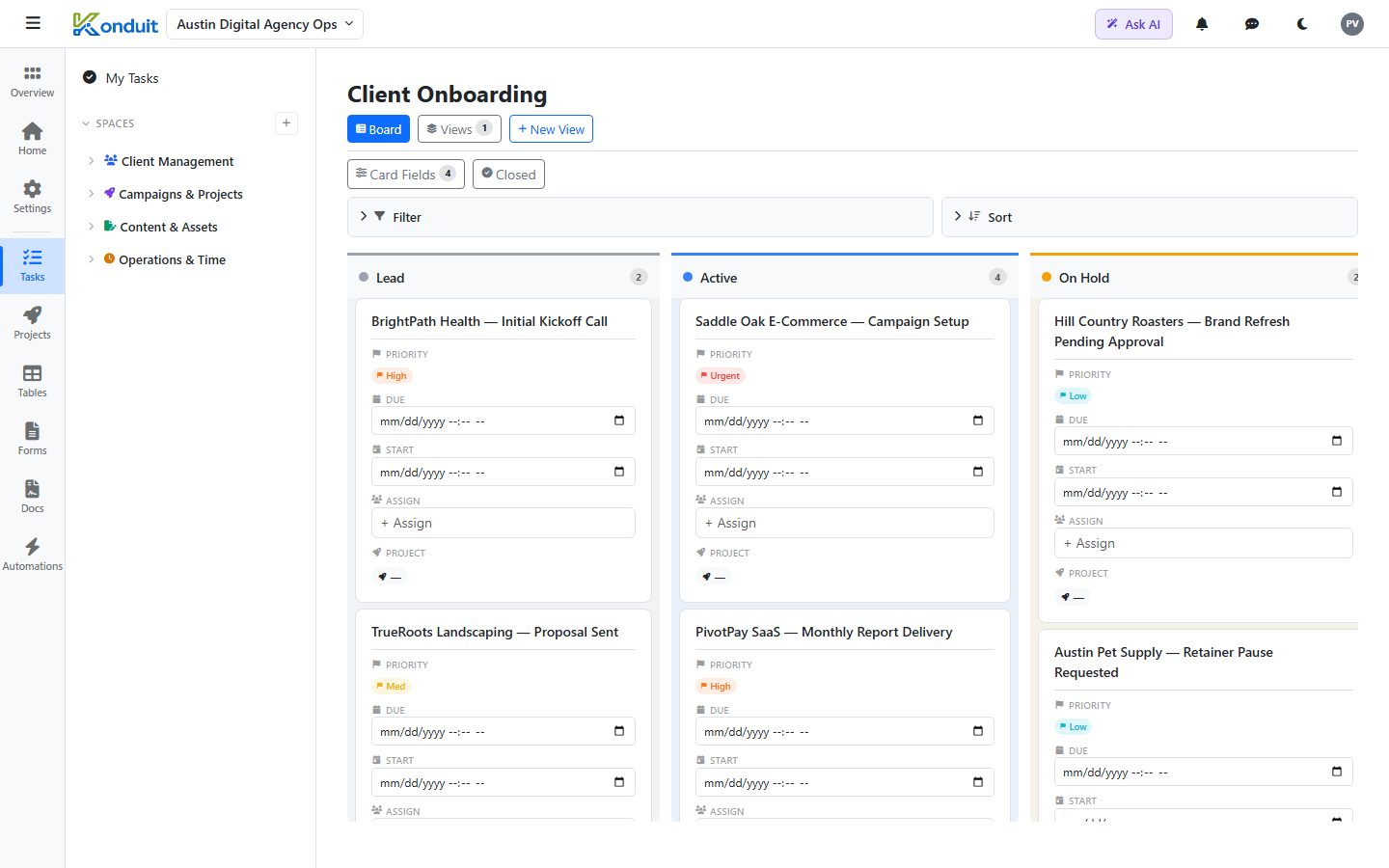
Task: Go to Home in sidebar
Action: tap(32, 140)
